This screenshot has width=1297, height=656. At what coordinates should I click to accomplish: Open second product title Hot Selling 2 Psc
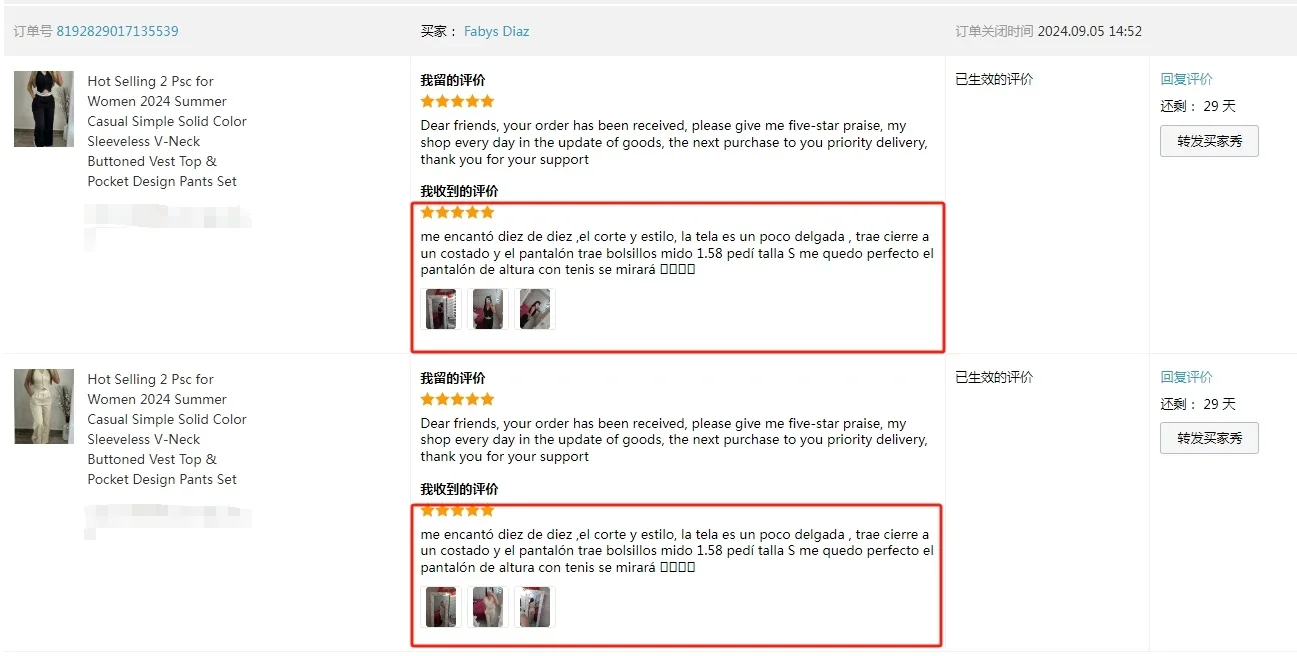[x=167, y=429]
